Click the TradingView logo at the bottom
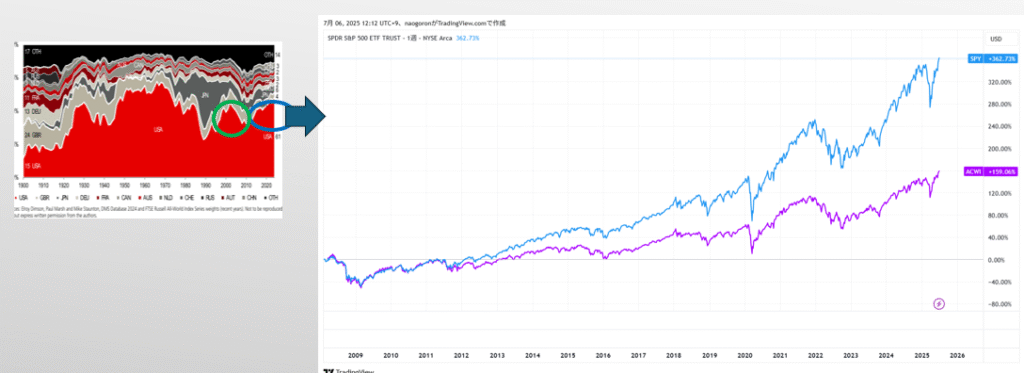The height and width of the screenshot is (373, 1024). click(346, 370)
